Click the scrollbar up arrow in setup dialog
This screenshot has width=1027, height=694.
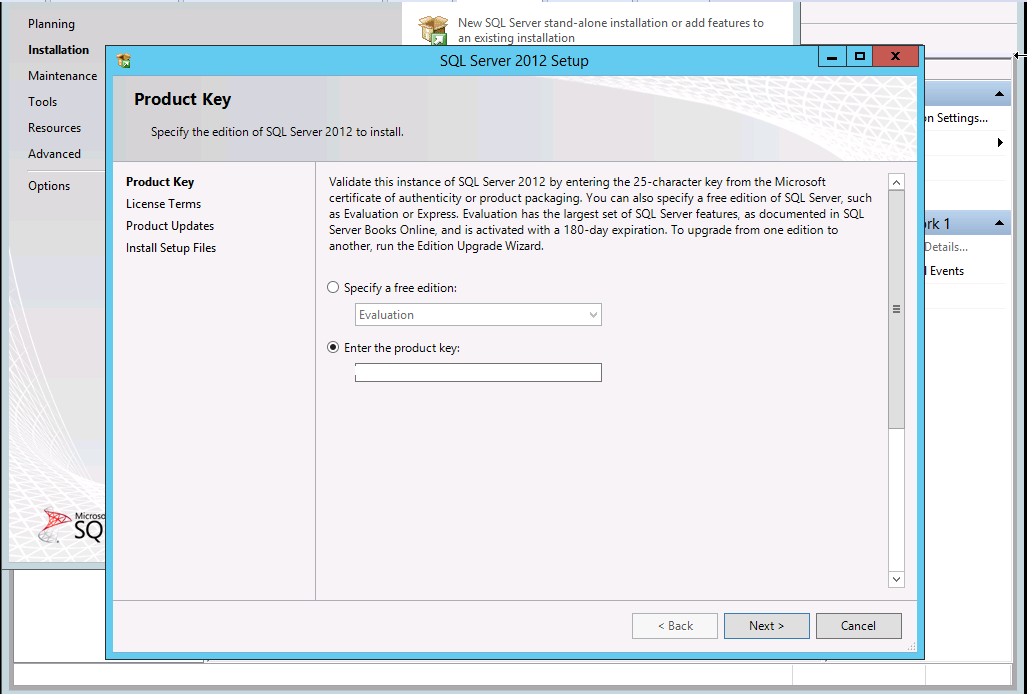[x=897, y=182]
